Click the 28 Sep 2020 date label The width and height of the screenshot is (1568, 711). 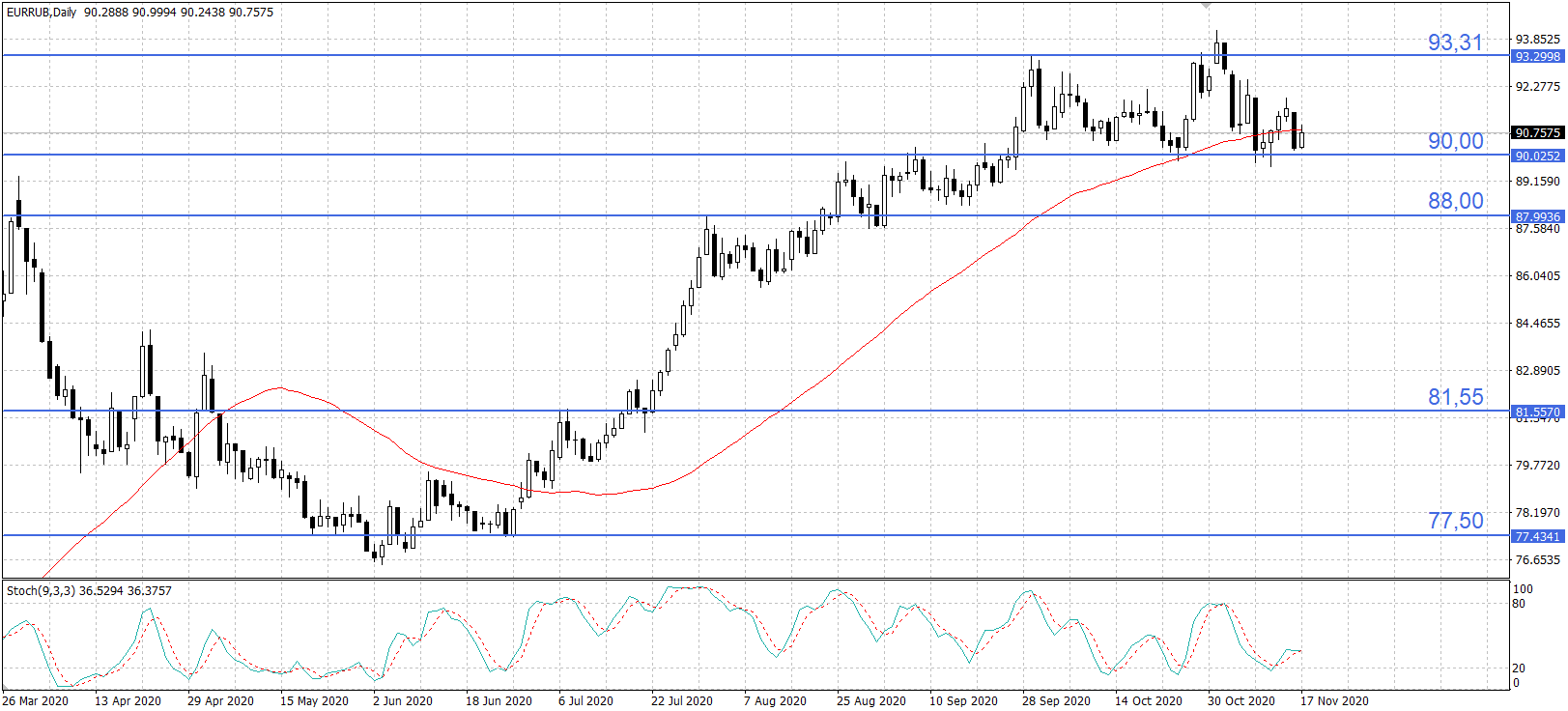pyautogui.click(x=1056, y=701)
